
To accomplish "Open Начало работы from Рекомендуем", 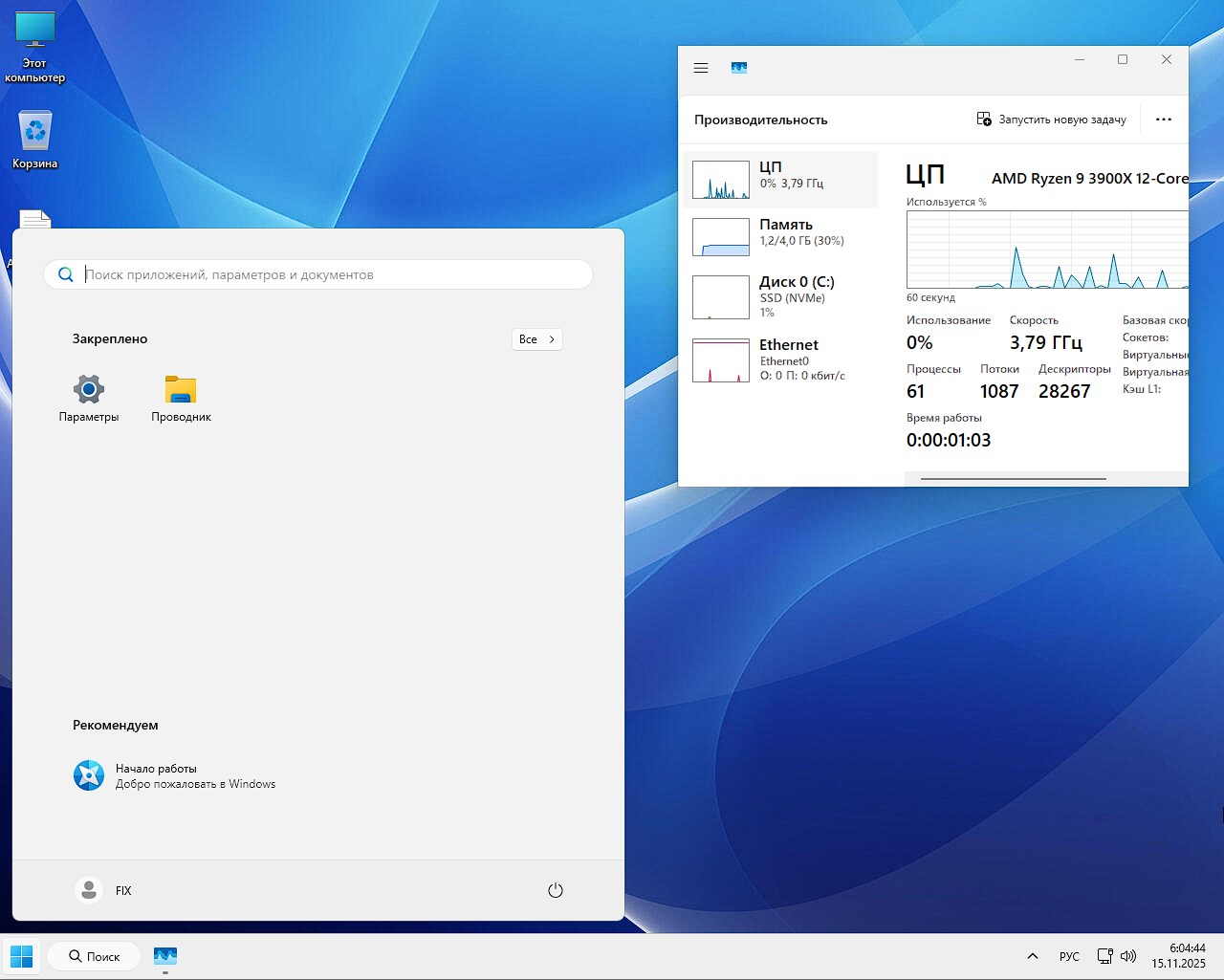I will click(x=156, y=775).
